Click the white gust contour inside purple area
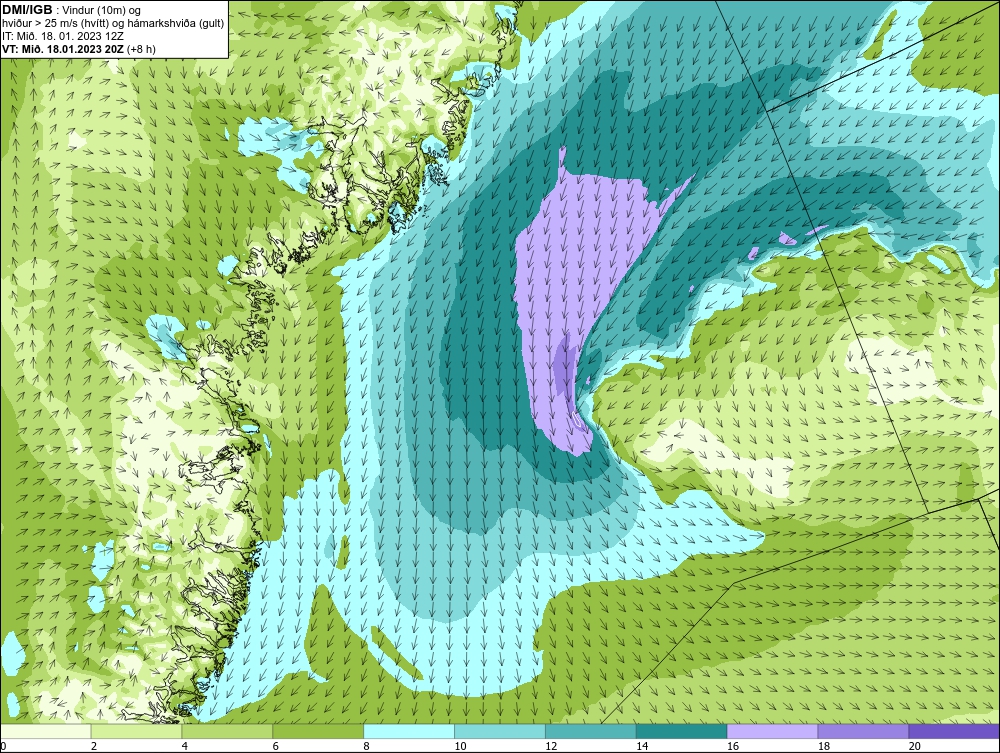 click(577, 418)
